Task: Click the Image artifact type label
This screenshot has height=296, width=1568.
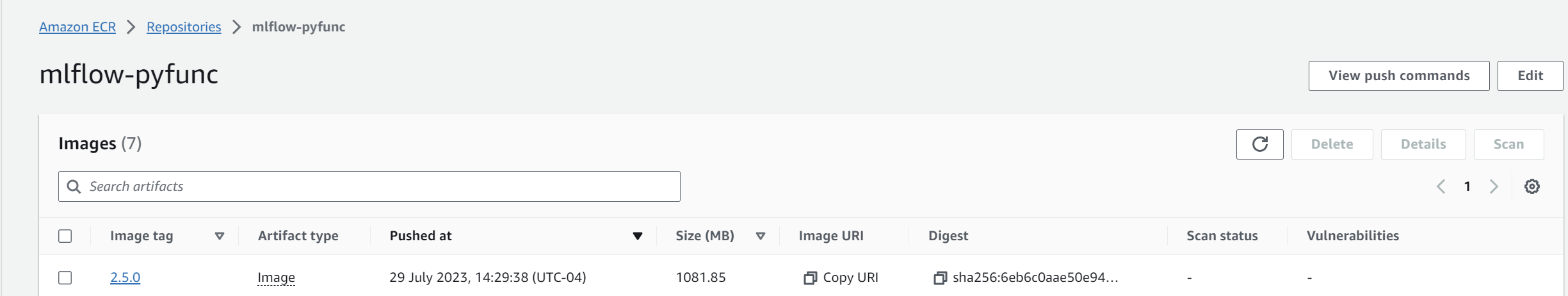Action: (x=276, y=277)
